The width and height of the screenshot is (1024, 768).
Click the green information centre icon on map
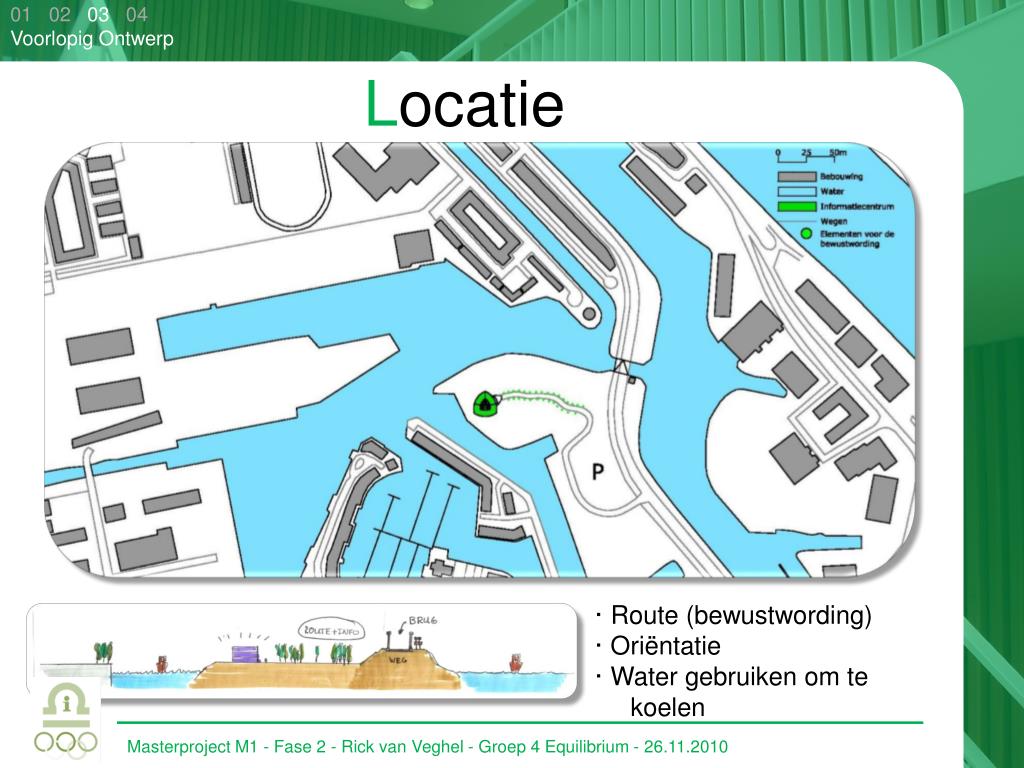coord(485,404)
